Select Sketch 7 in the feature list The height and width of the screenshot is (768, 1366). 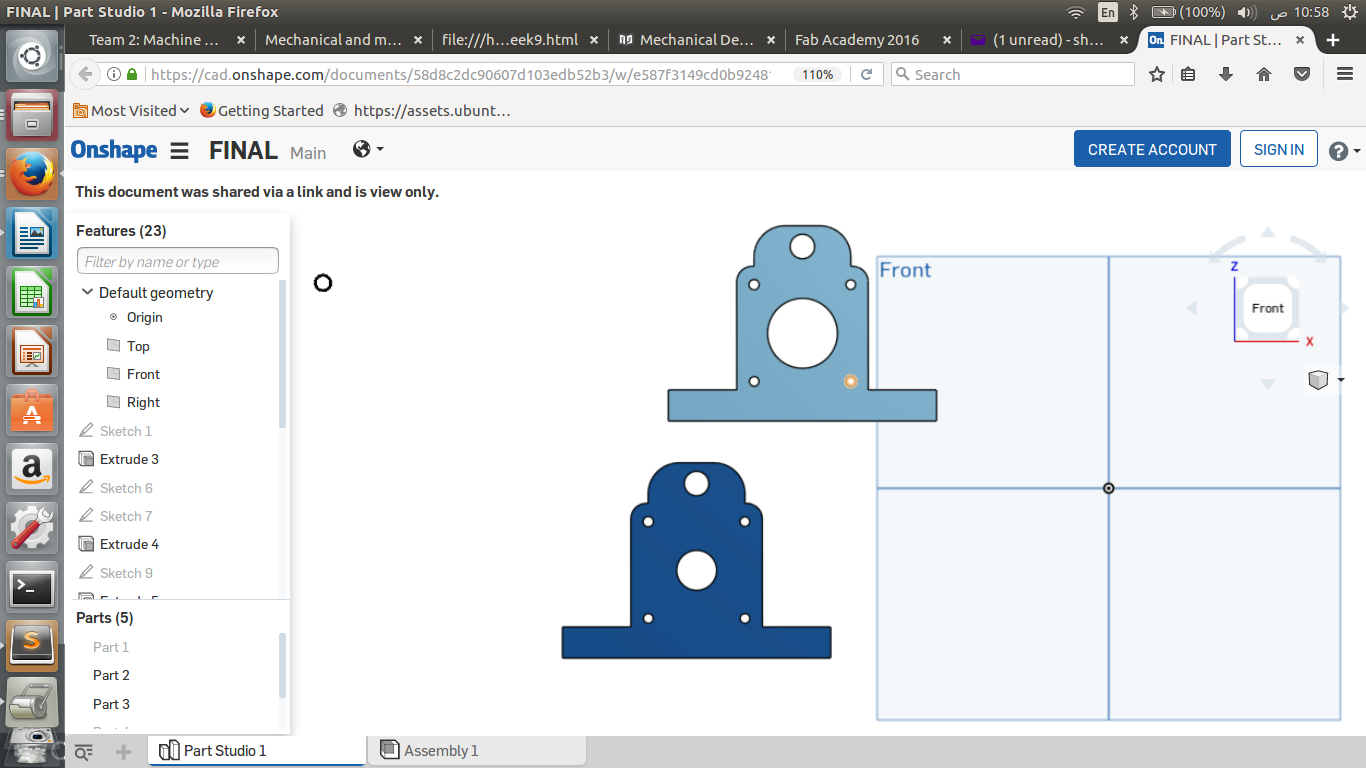[126, 516]
